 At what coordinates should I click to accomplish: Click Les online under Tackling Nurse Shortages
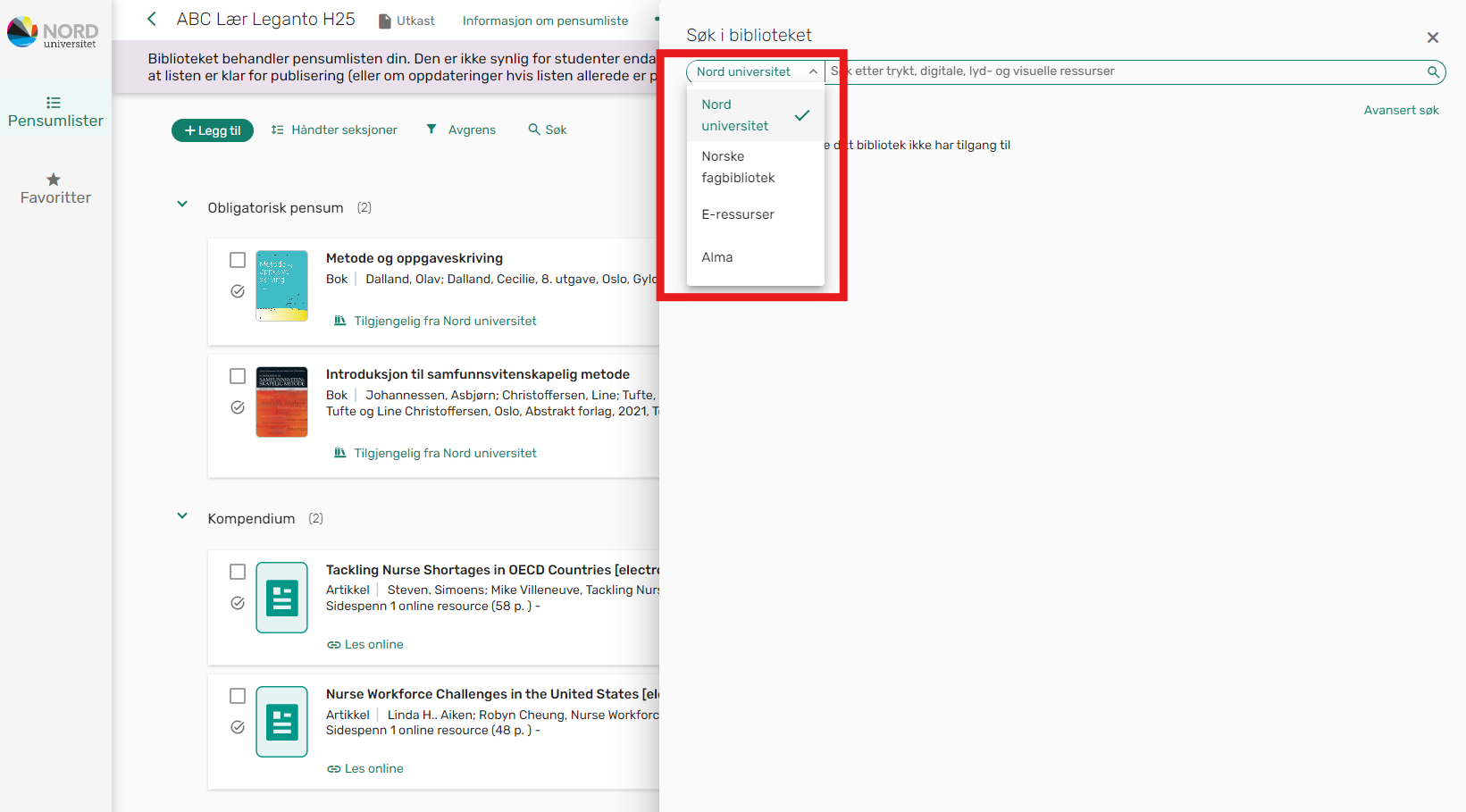365,644
